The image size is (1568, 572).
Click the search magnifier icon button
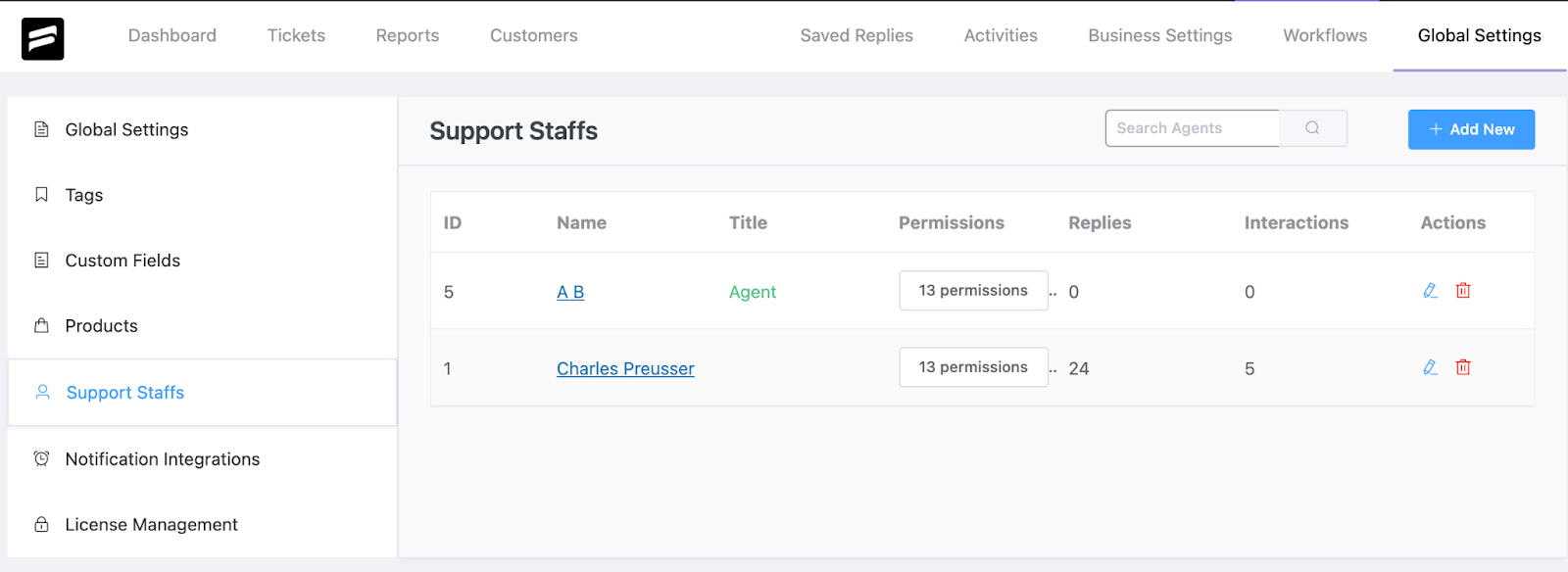point(1312,128)
